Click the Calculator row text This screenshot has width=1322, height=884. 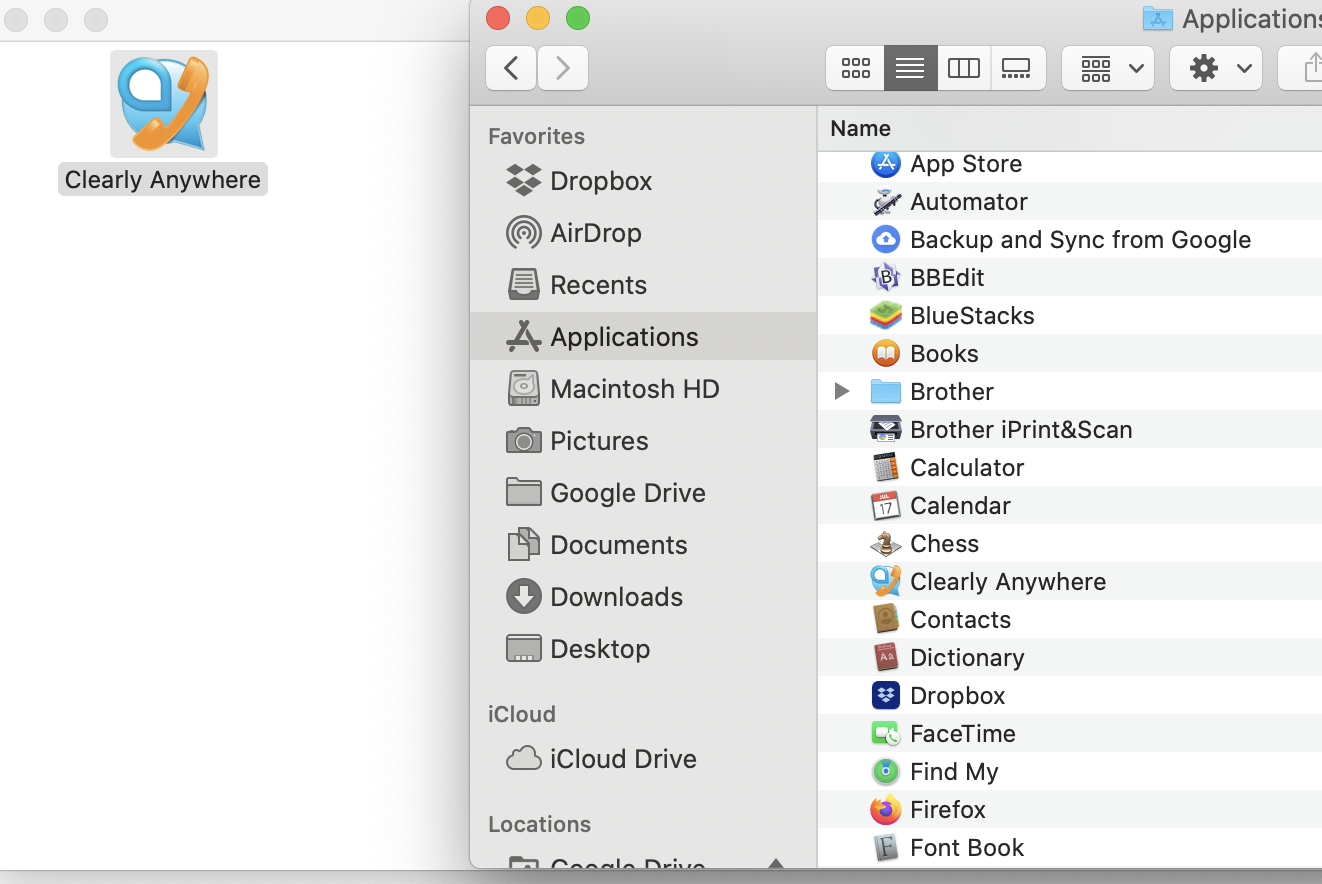click(967, 468)
